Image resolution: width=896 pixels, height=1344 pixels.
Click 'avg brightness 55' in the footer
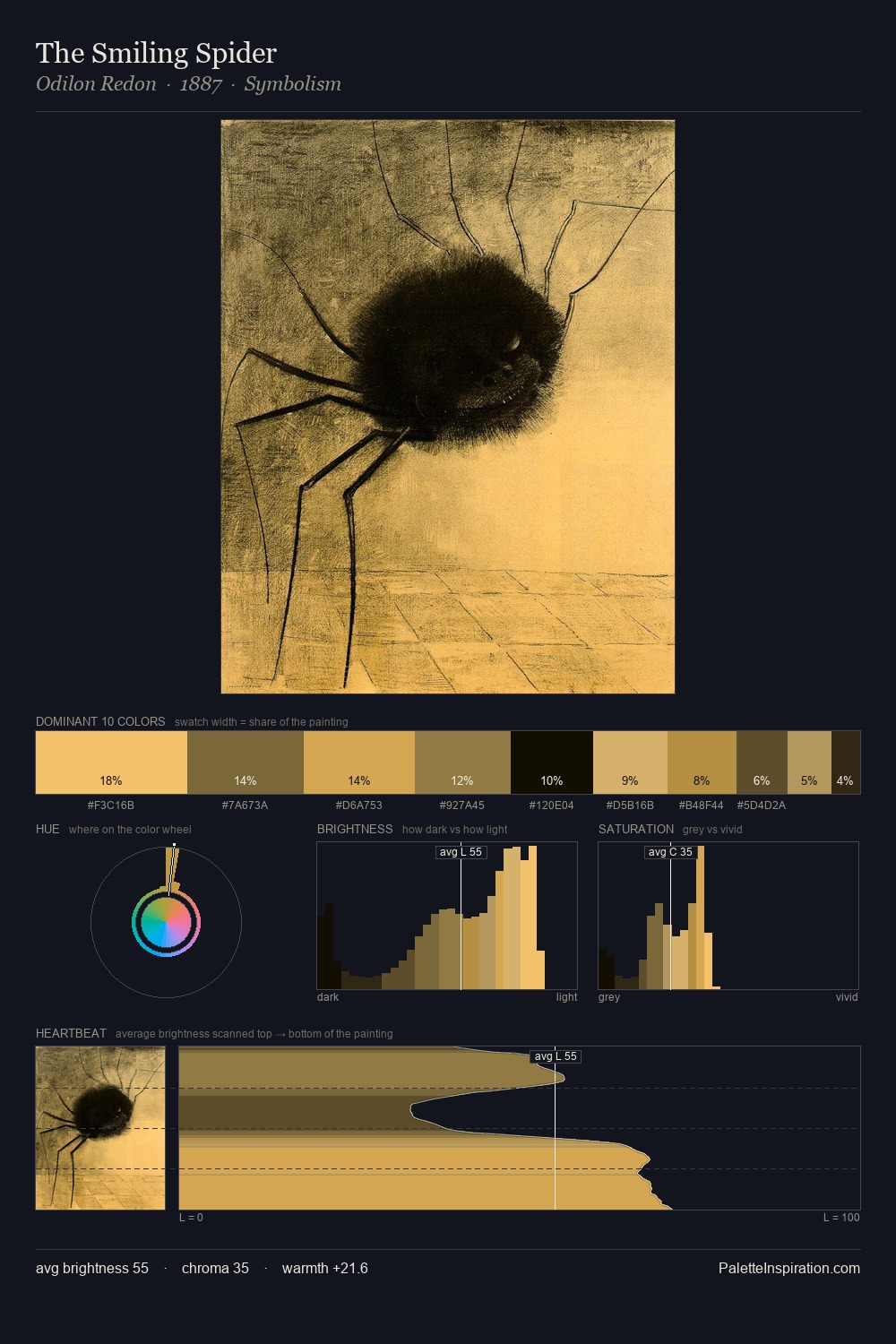tap(92, 1269)
